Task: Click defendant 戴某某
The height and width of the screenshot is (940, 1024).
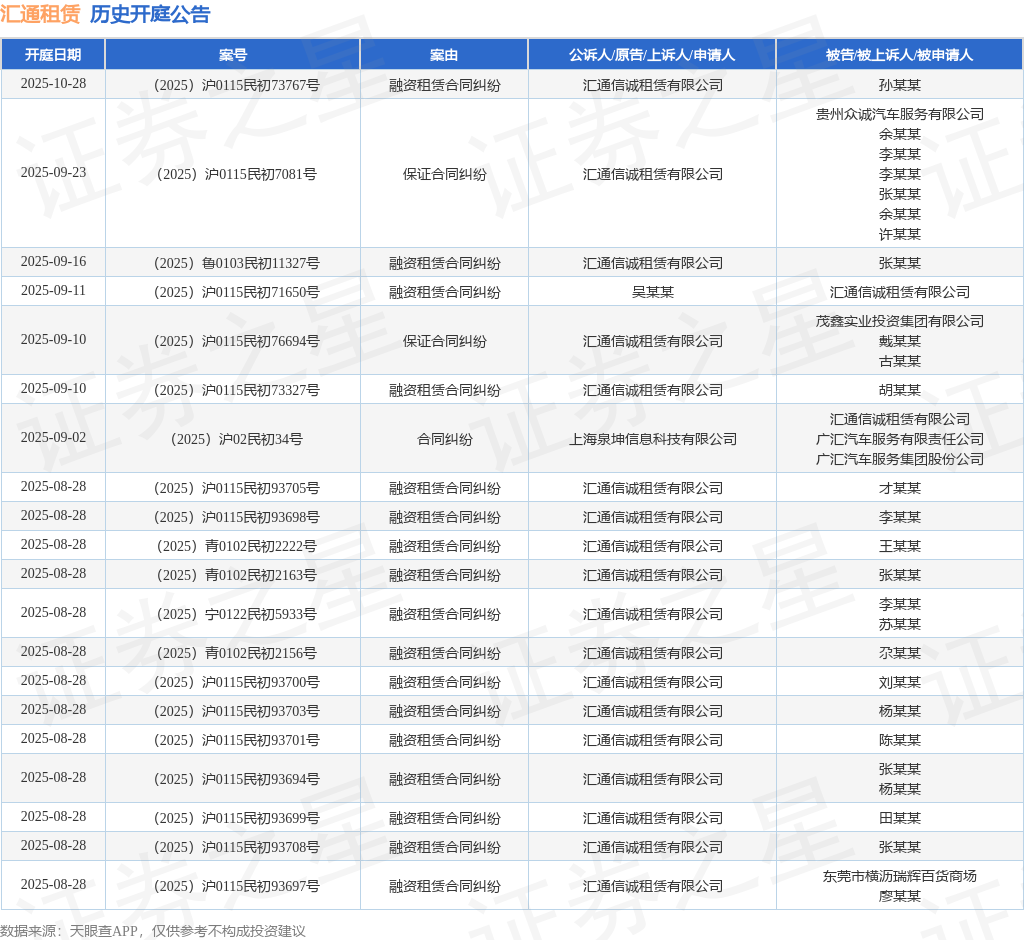Action: pyautogui.click(x=899, y=341)
